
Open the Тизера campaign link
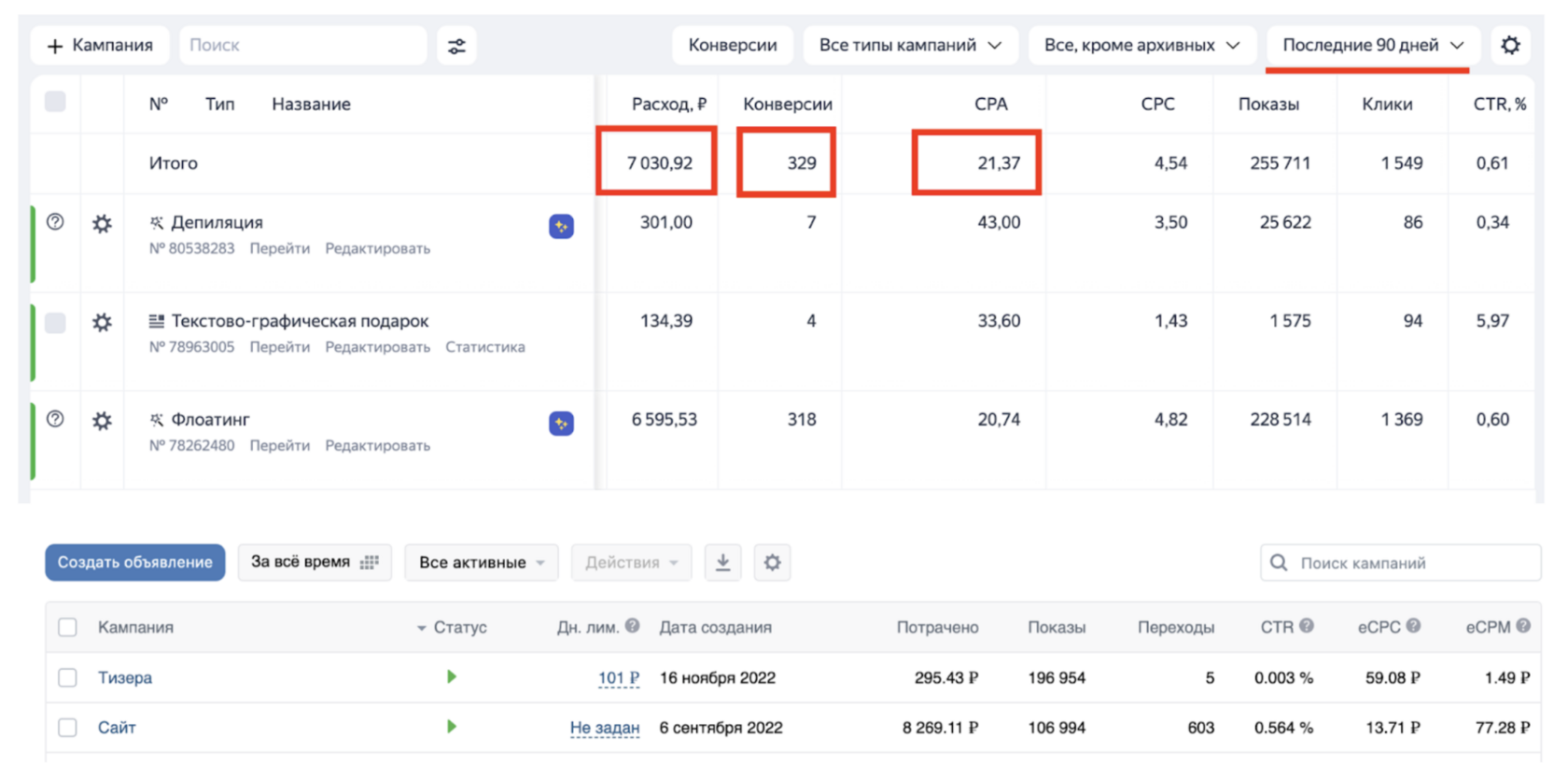click(125, 677)
